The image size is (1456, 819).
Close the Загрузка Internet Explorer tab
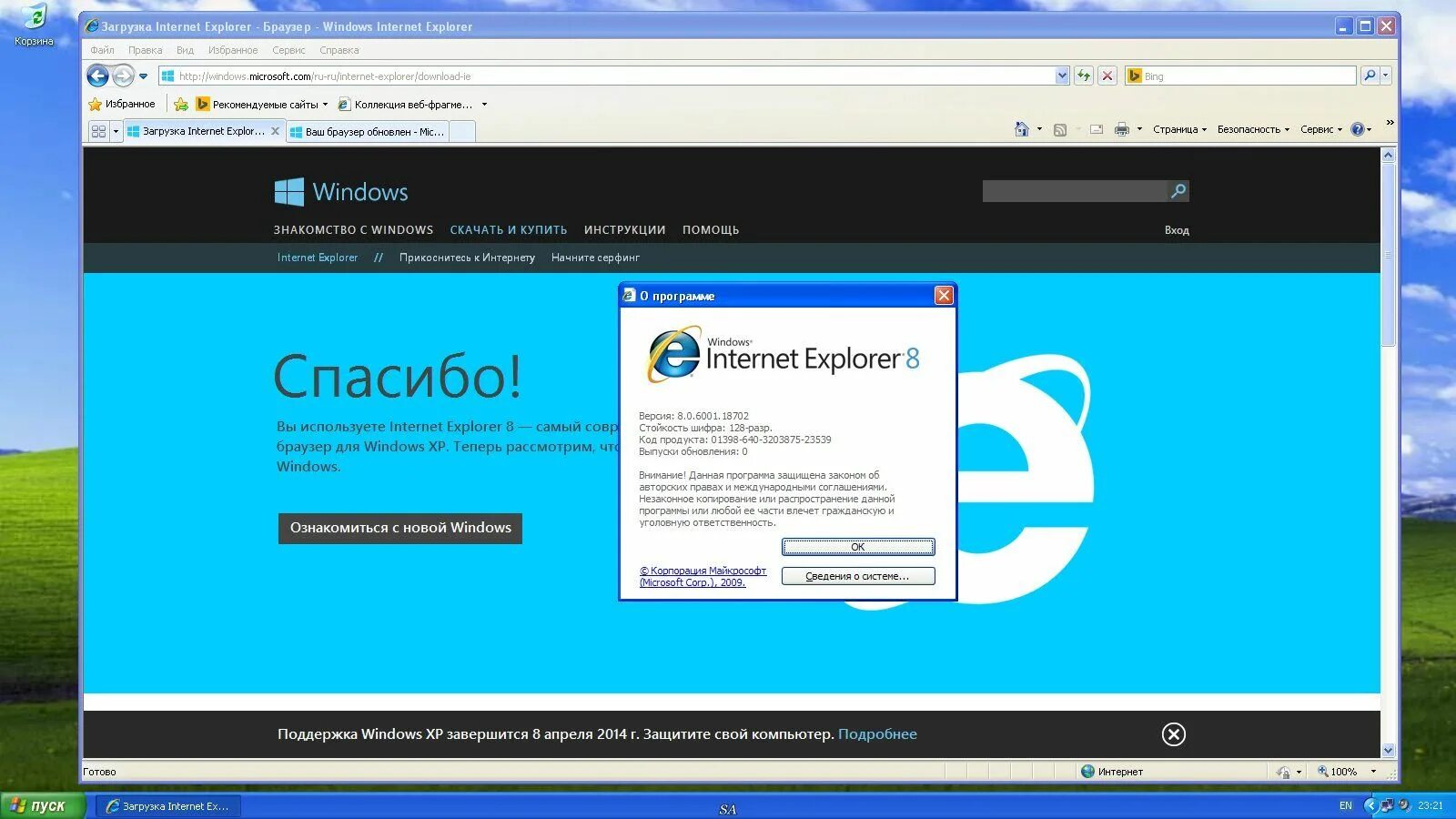click(x=275, y=131)
